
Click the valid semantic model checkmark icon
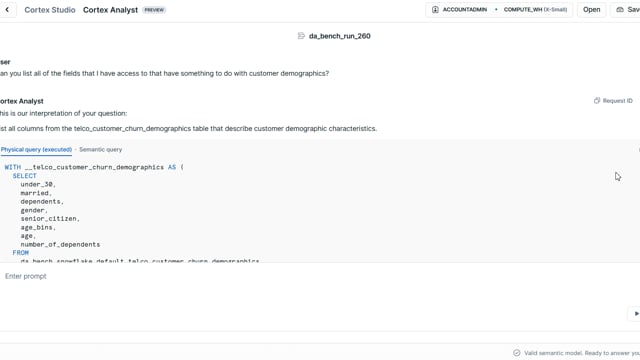[x=517, y=353]
